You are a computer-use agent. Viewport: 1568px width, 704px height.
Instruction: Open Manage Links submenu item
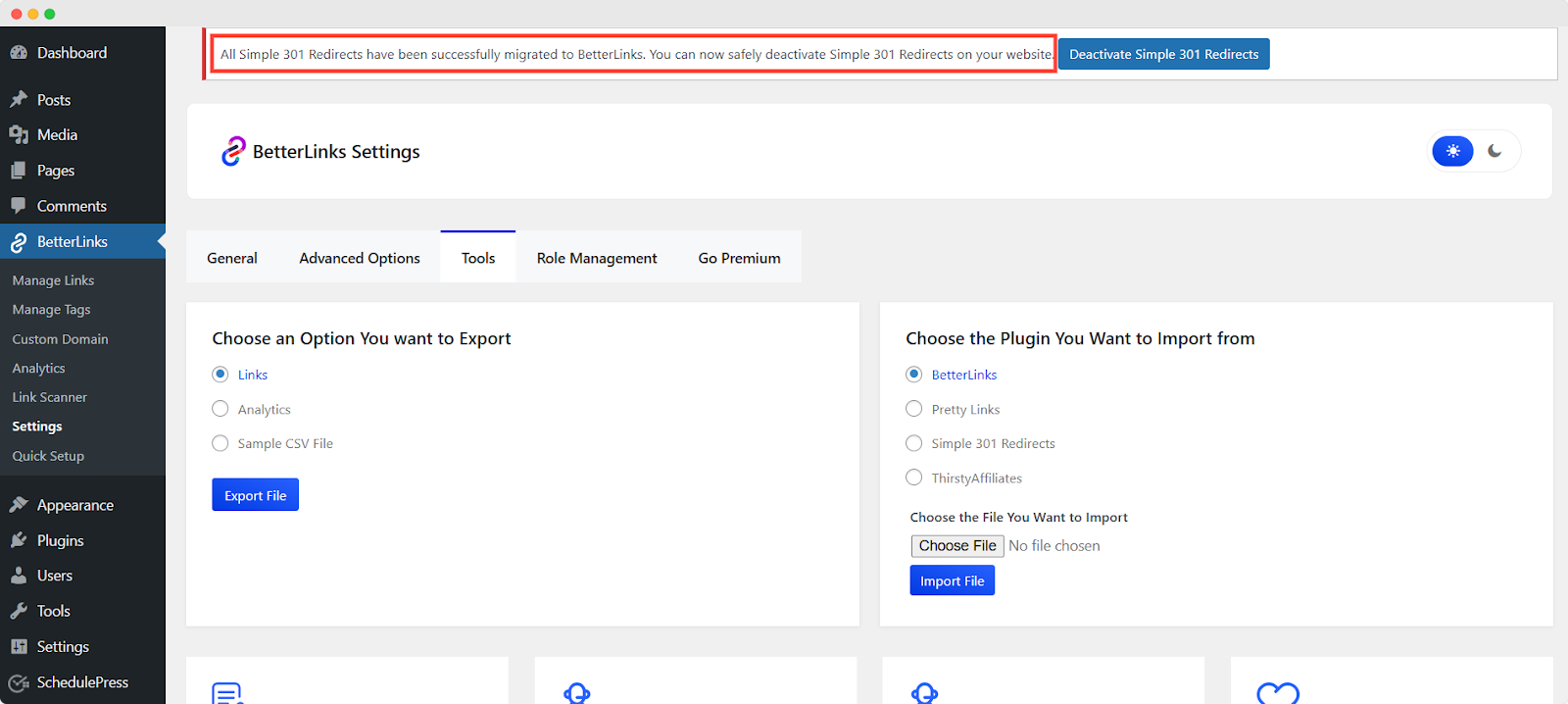click(x=54, y=280)
